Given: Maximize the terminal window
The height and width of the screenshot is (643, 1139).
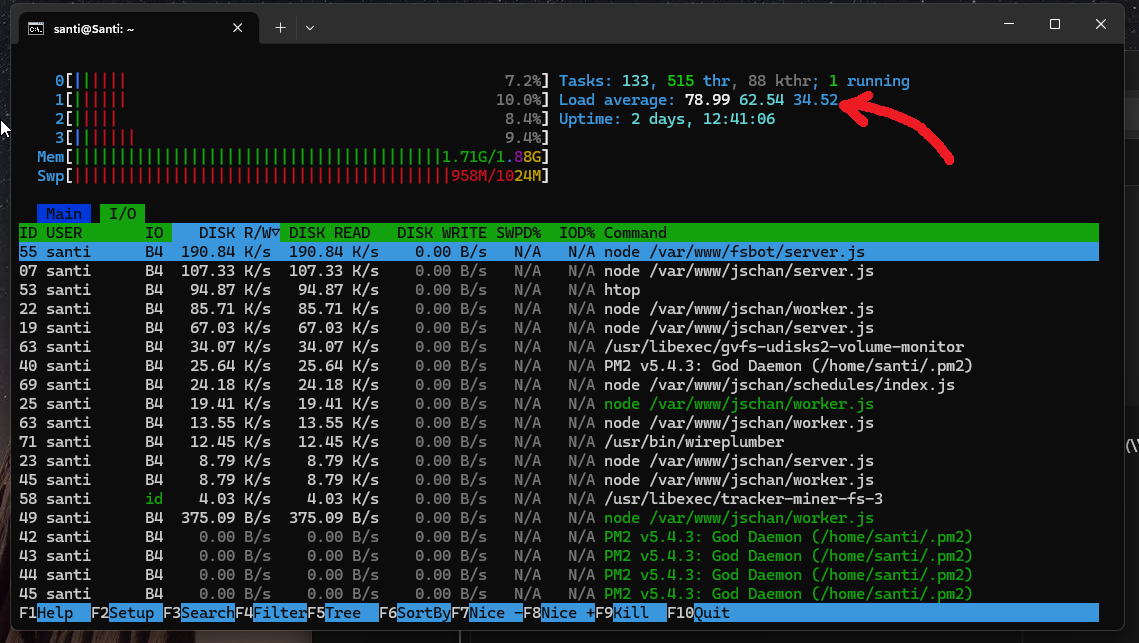Looking at the screenshot, I should pyautogui.click(x=1054, y=24).
